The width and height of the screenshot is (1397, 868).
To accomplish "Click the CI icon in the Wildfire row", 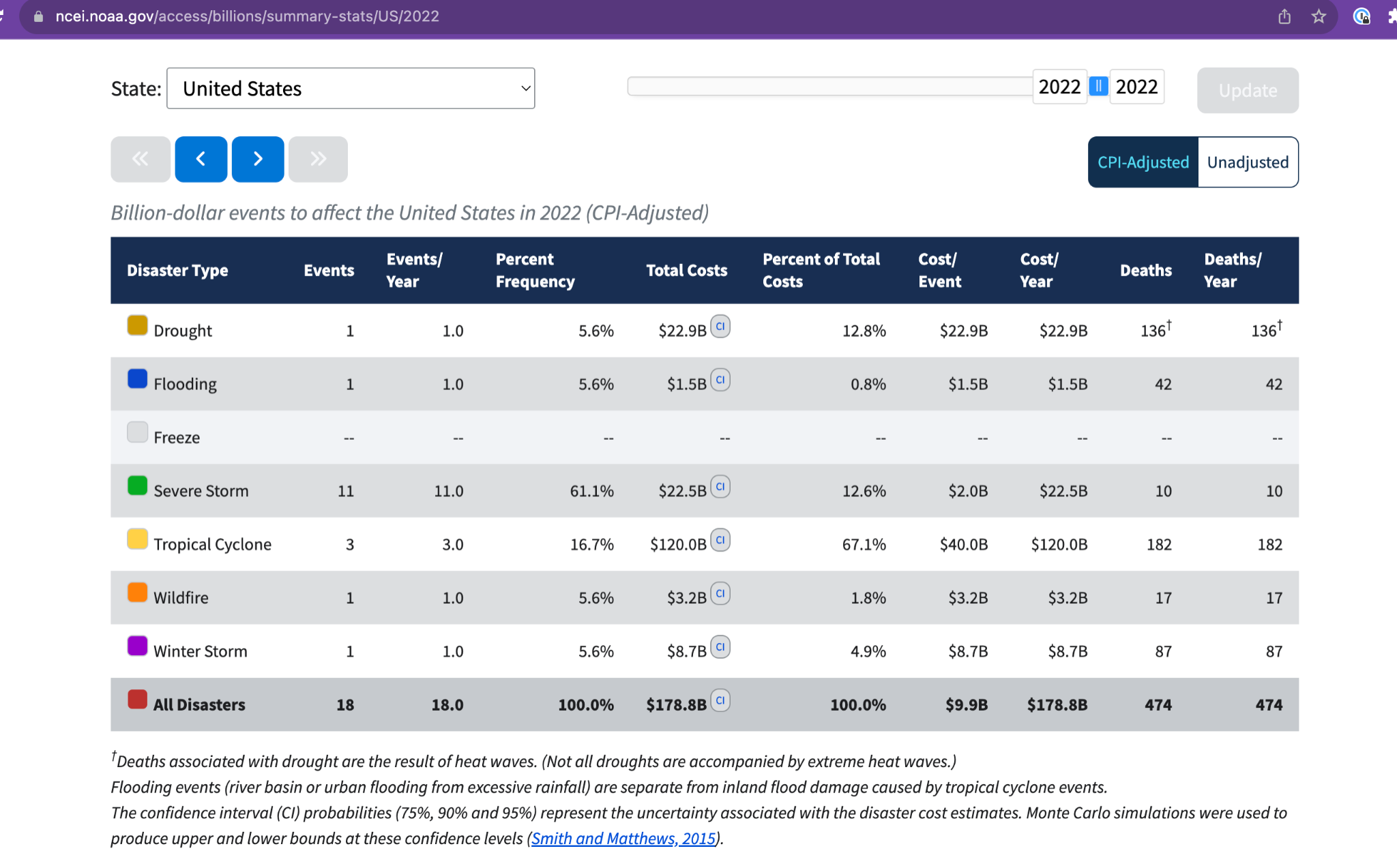I will coord(720,593).
